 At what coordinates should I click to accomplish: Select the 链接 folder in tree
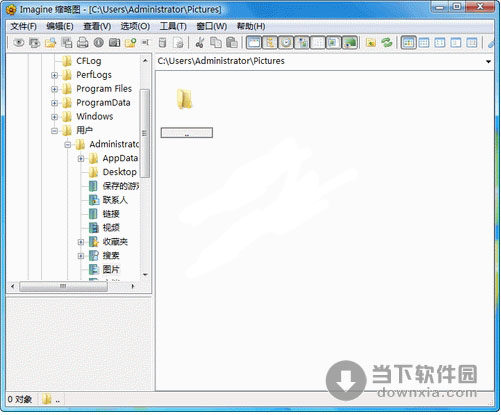pos(111,214)
